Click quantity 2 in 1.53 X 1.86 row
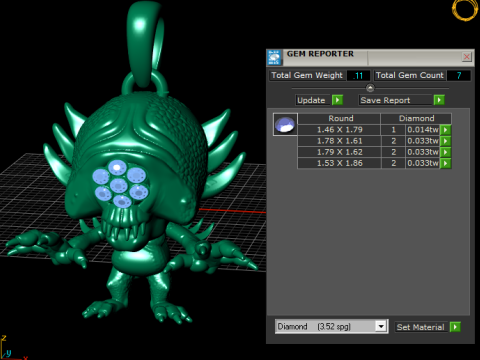This screenshot has width=480, height=360. coord(393,163)
